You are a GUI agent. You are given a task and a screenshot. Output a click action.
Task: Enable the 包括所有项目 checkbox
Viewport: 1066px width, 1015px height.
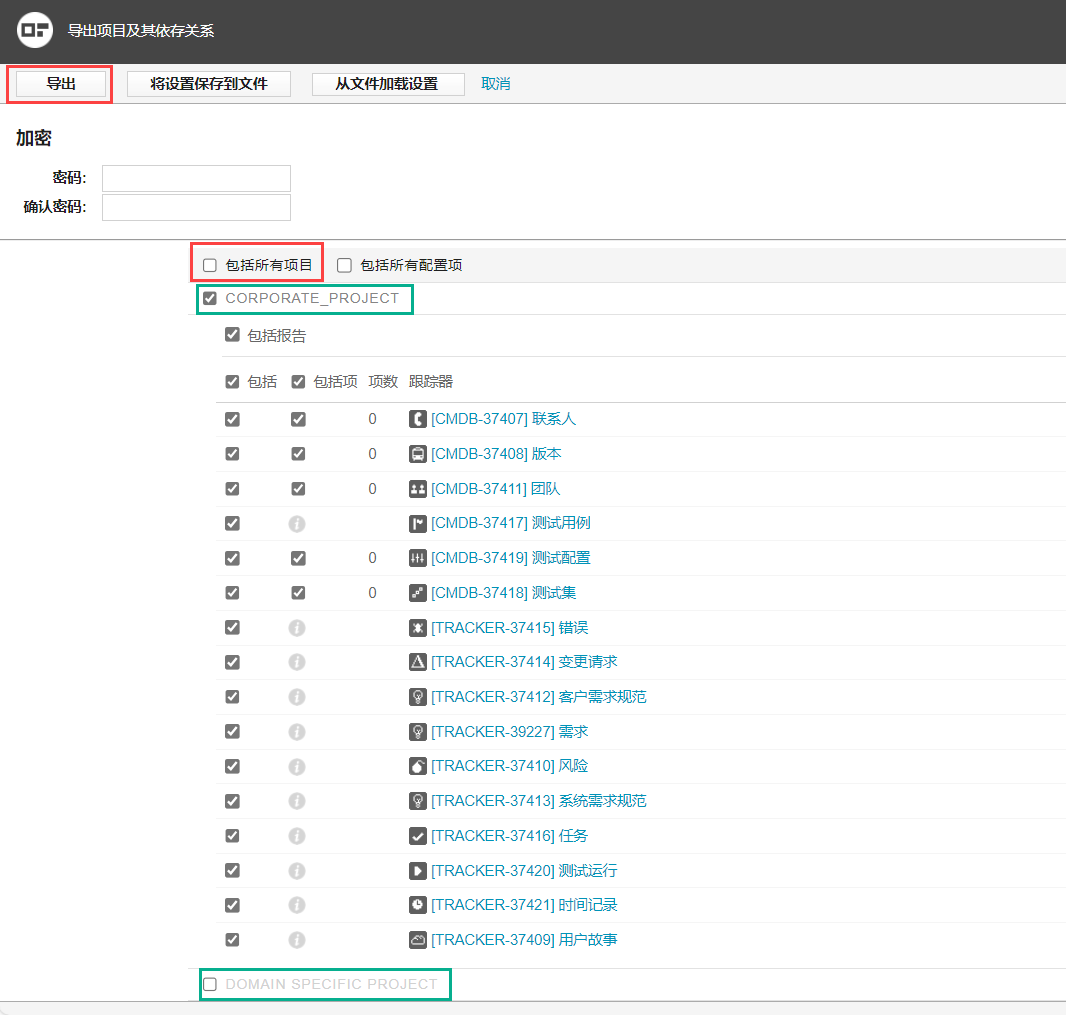click(210, 265)
